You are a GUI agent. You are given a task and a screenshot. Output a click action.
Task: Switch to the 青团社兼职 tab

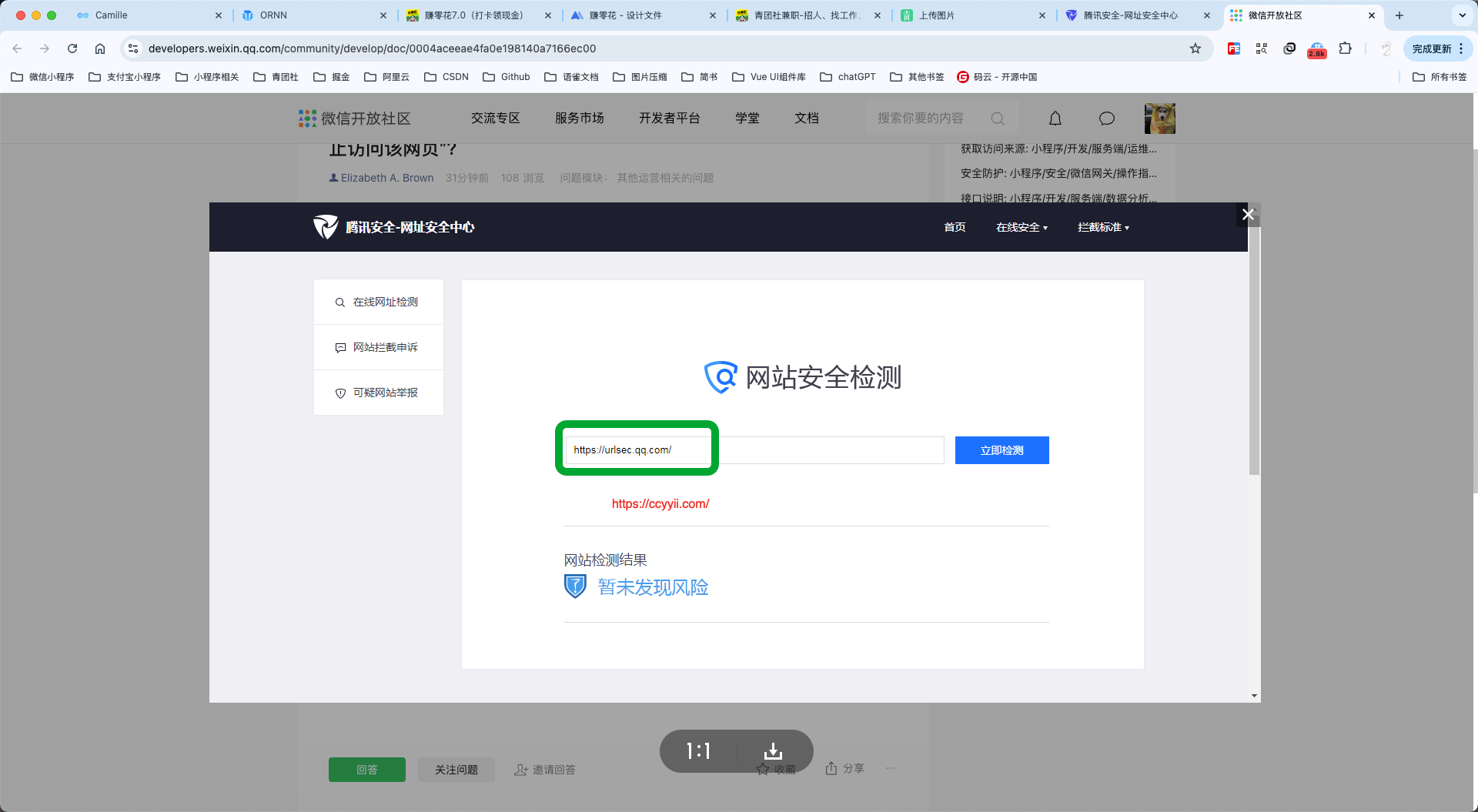[x=808, y=15]
